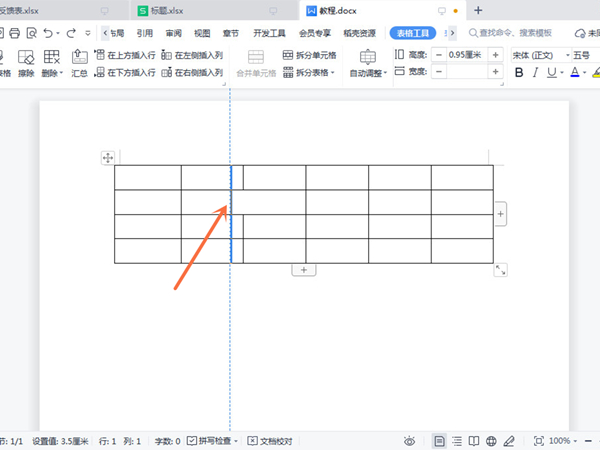Click the Undo arrow icon

click(49, 33)
